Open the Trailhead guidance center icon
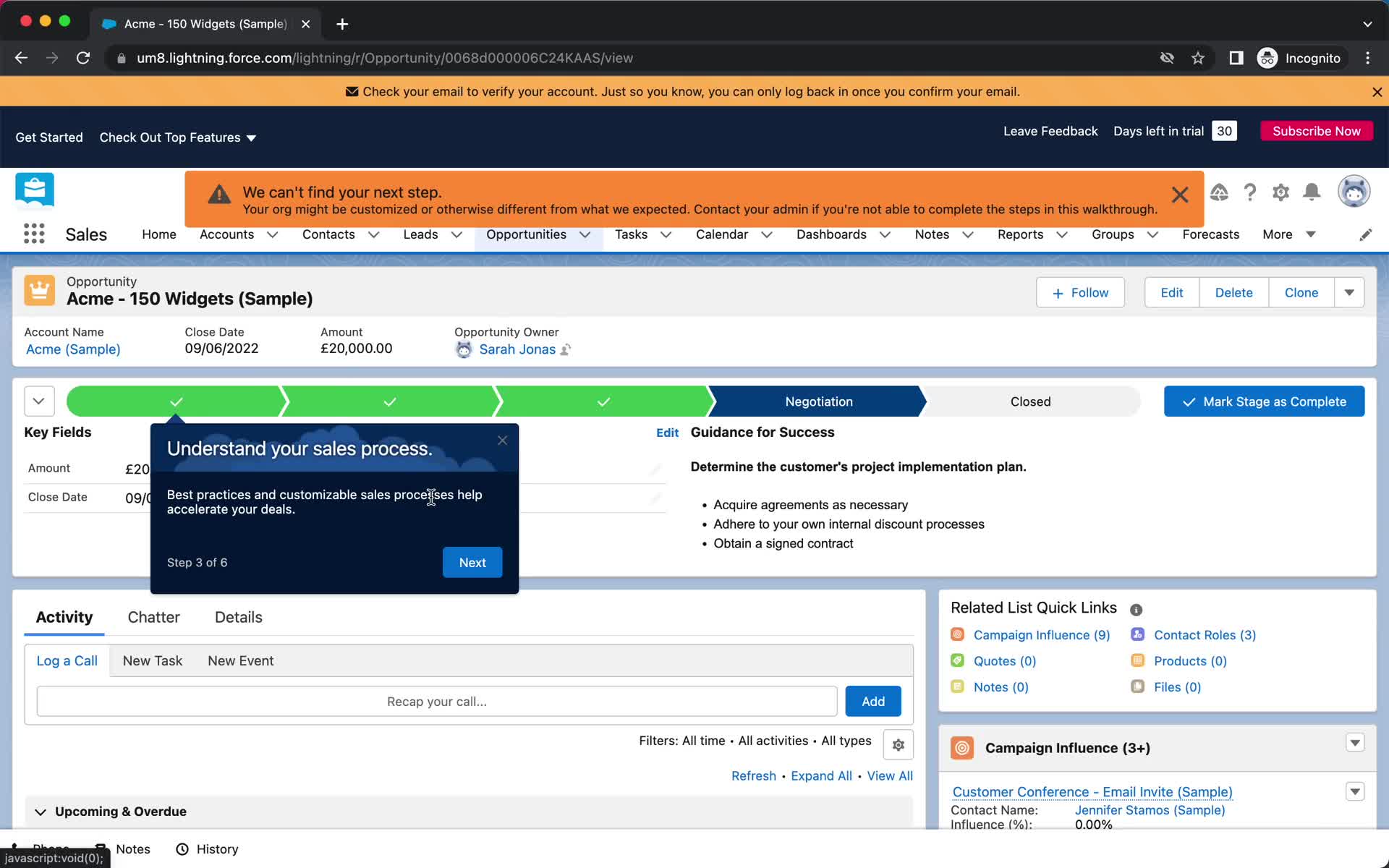Viewport: 1389px width, 868px height. [x=1219, y=192]
